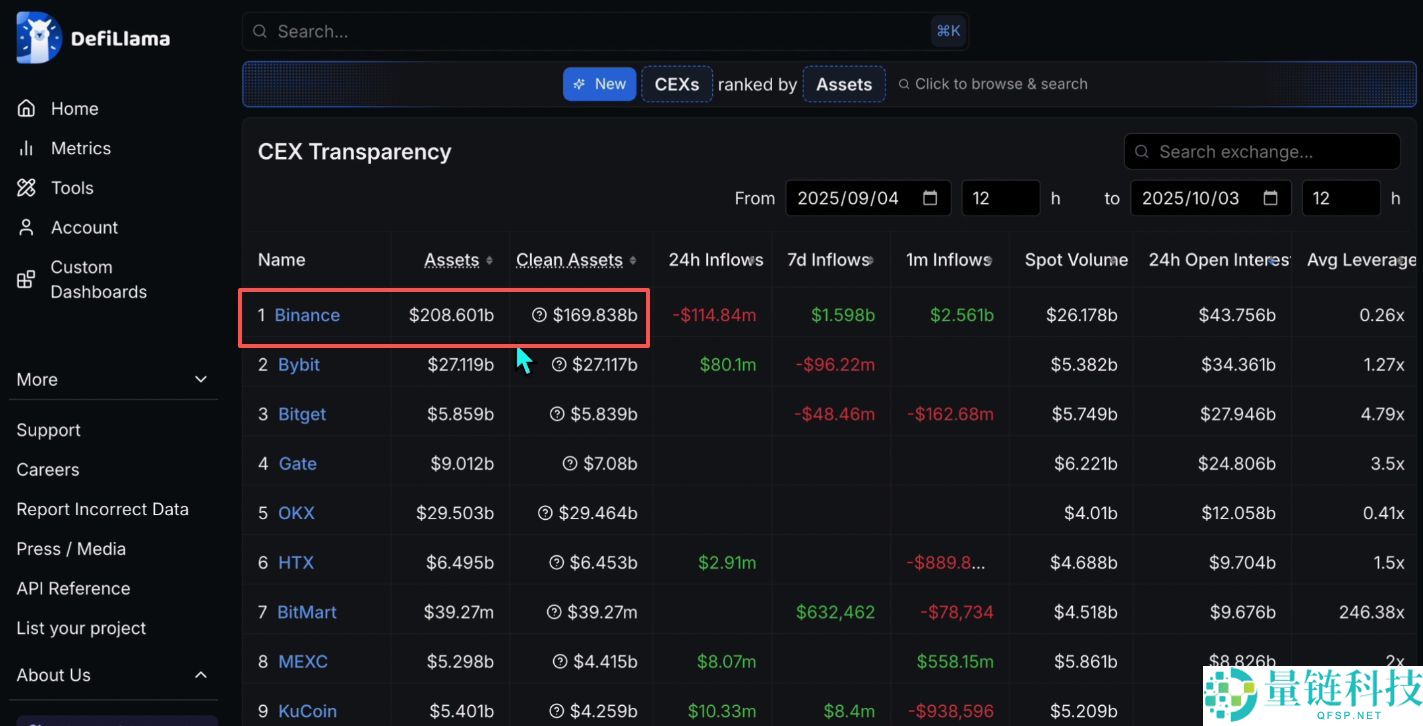1423x726 pixels.
Task: Click the DefiLlama logo icon
Action: pos(39,38)
